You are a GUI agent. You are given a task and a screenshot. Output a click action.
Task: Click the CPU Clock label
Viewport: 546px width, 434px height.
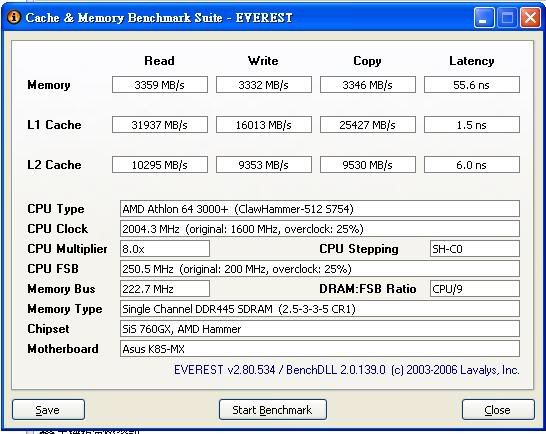(x=57, y=229)
